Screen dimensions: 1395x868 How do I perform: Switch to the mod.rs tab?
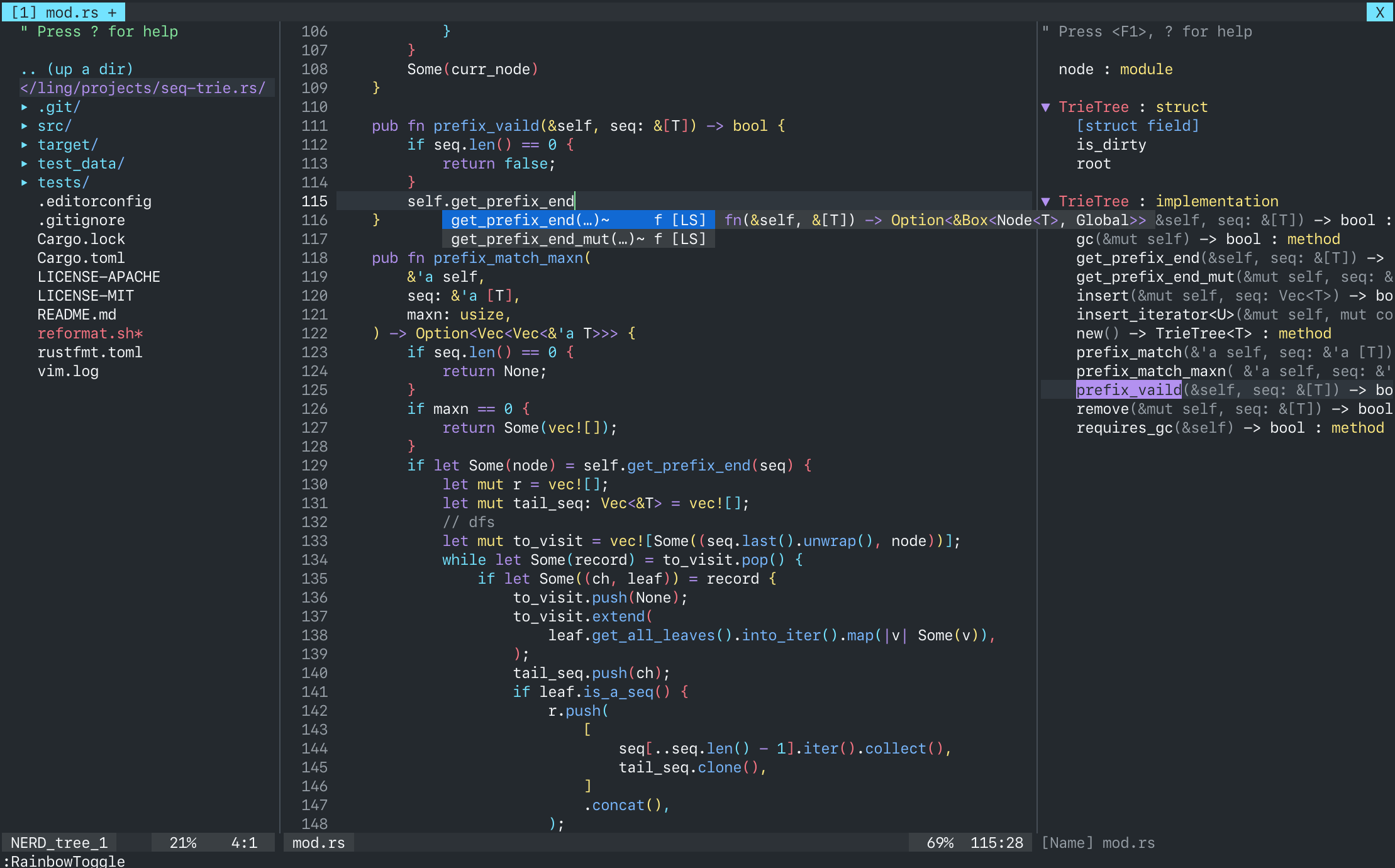coord(64,12)
